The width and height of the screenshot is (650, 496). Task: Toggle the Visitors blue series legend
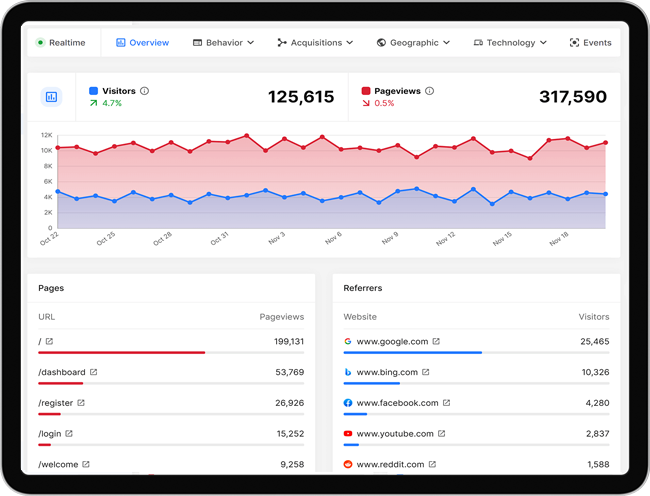click(x=93, y=91)
